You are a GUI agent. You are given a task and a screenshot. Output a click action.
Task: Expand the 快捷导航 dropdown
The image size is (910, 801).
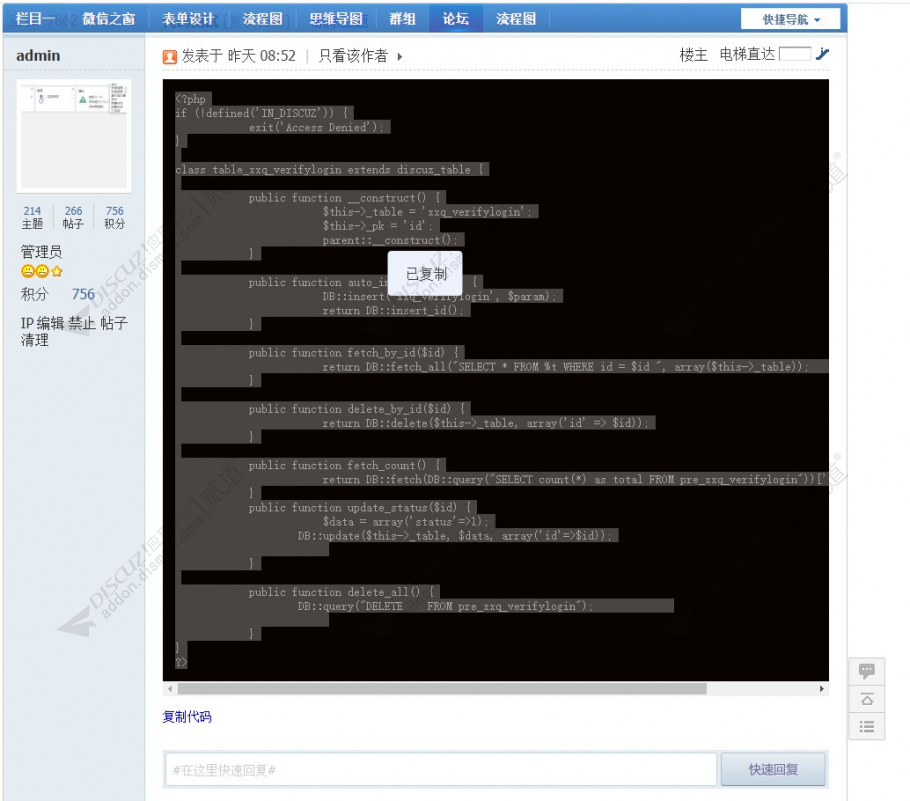click(790, 19)
